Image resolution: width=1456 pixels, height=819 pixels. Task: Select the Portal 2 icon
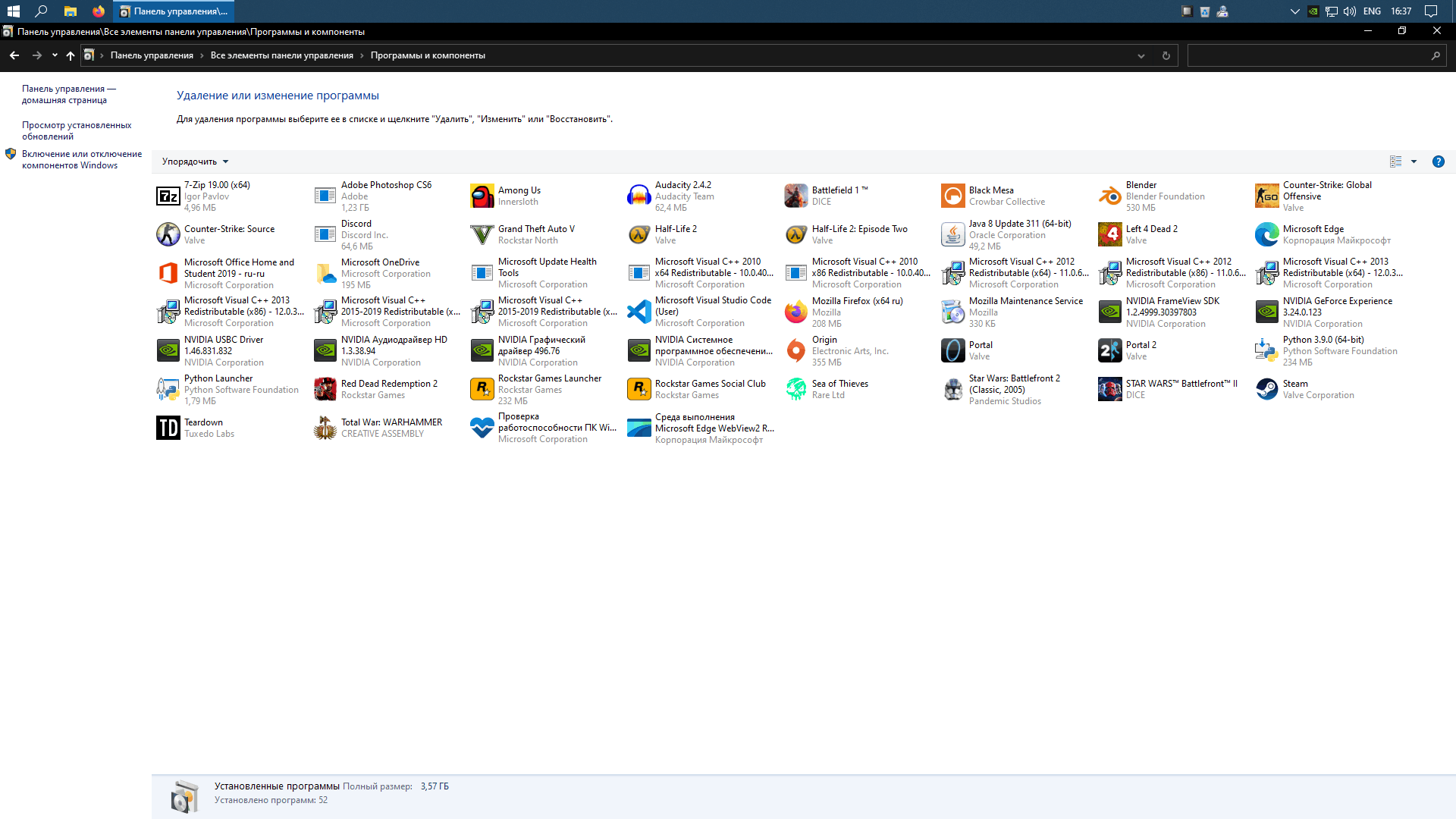click(1110, 351)
